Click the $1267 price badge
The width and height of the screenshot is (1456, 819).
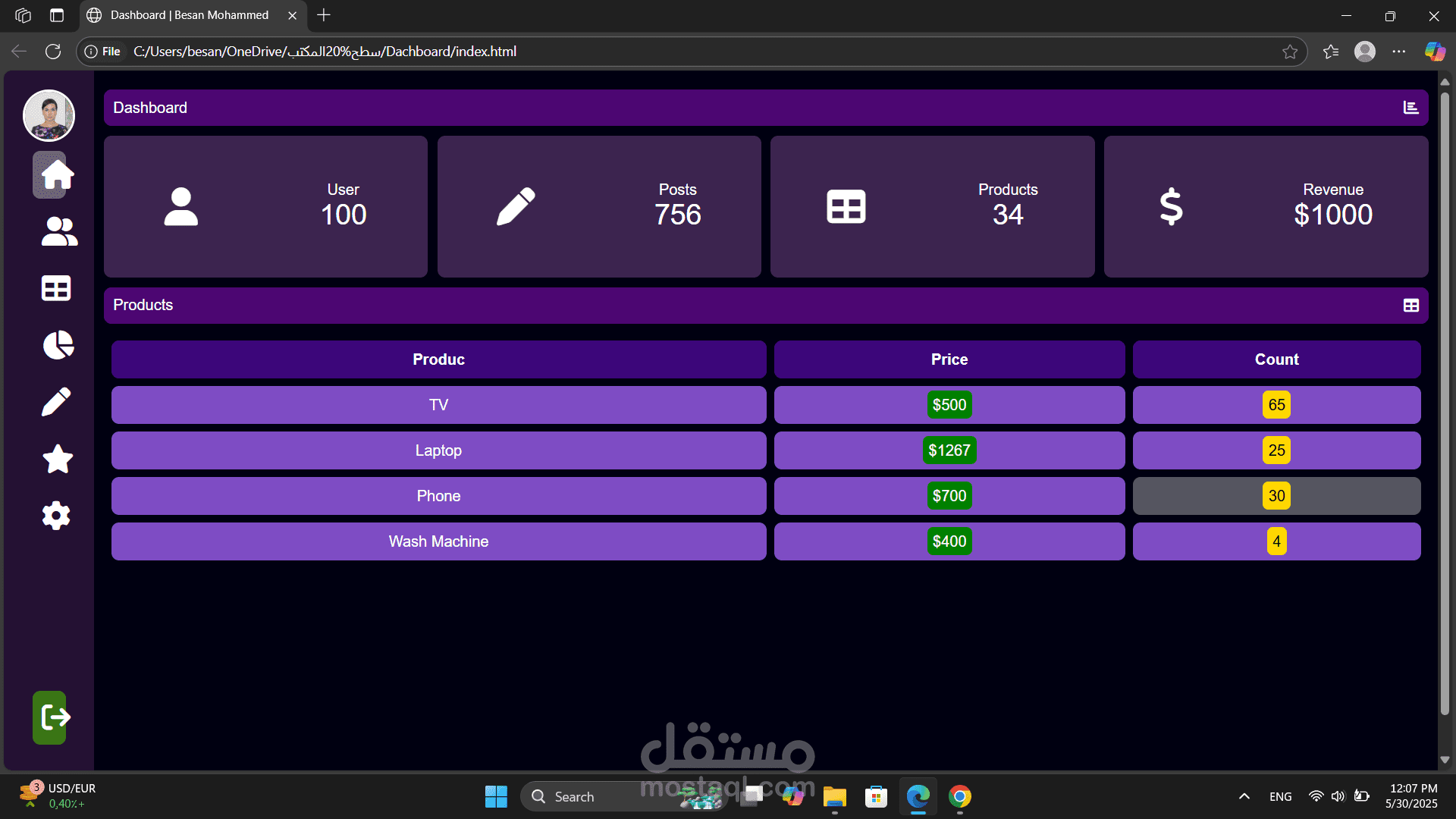point(949,450)
